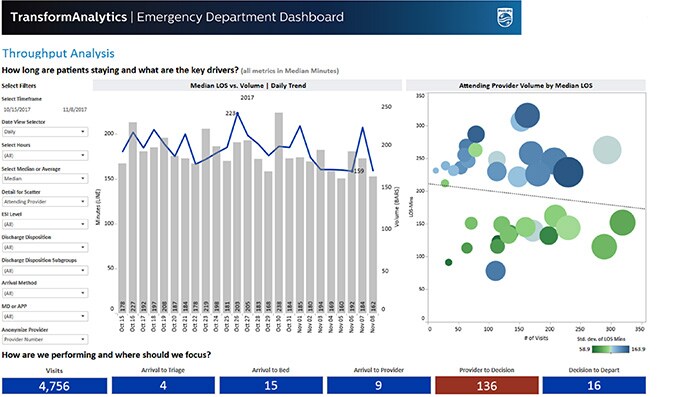Click the smallest dark green scatter bubble

(x=449, y=262)
